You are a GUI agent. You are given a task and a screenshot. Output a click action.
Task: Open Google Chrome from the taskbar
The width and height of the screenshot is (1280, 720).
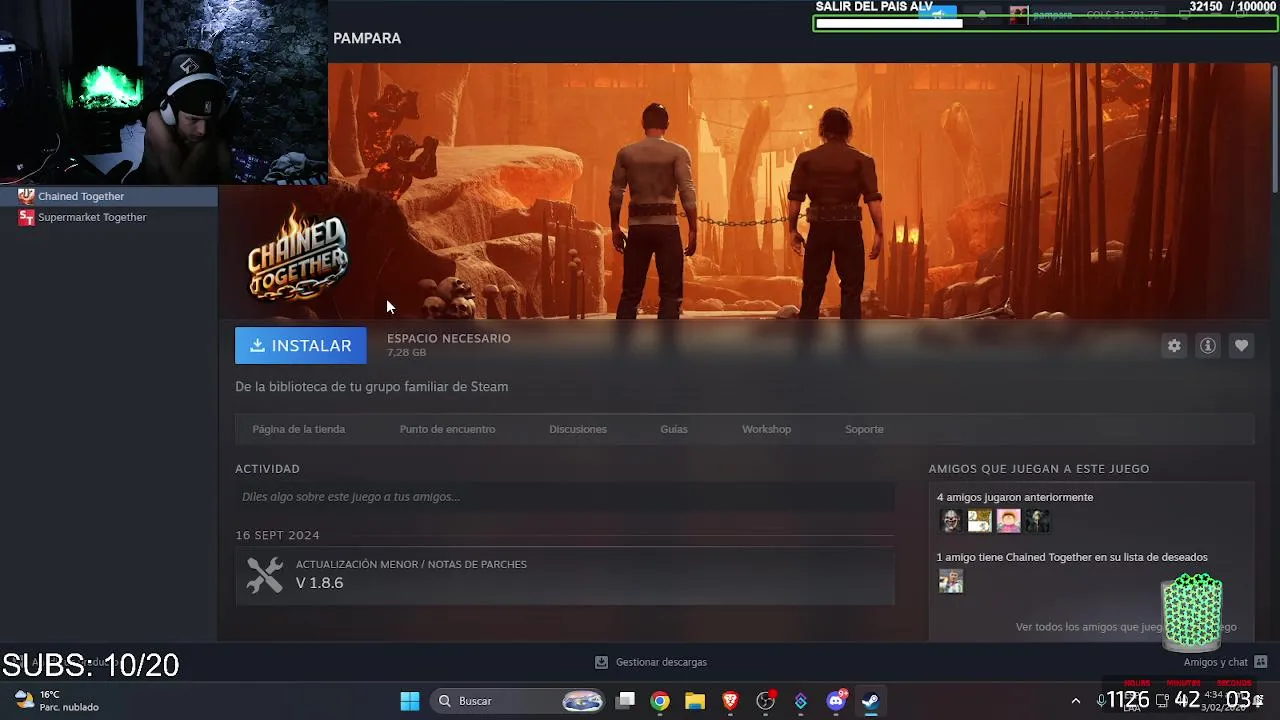660,701
